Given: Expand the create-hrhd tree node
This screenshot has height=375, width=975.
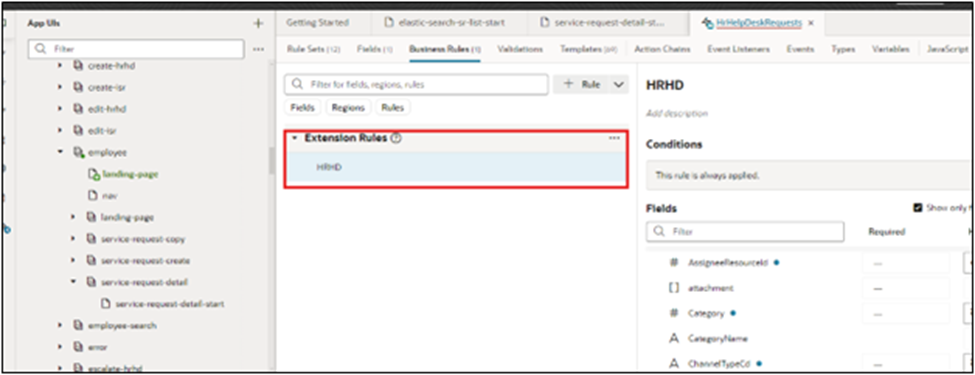Looking at the screenshot, I should pos(61,65).
